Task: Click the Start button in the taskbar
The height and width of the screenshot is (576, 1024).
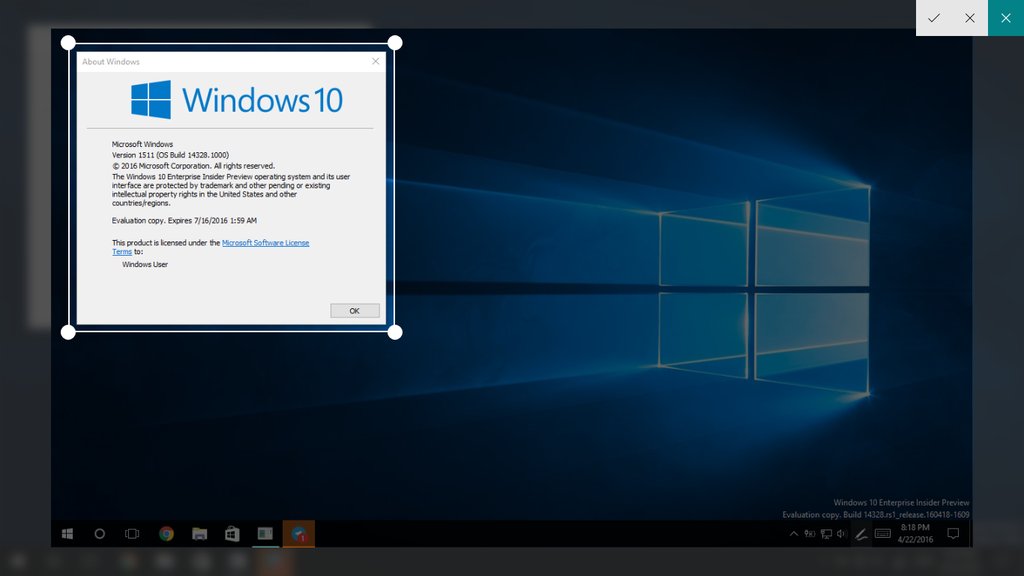Action: coord(67,534)
